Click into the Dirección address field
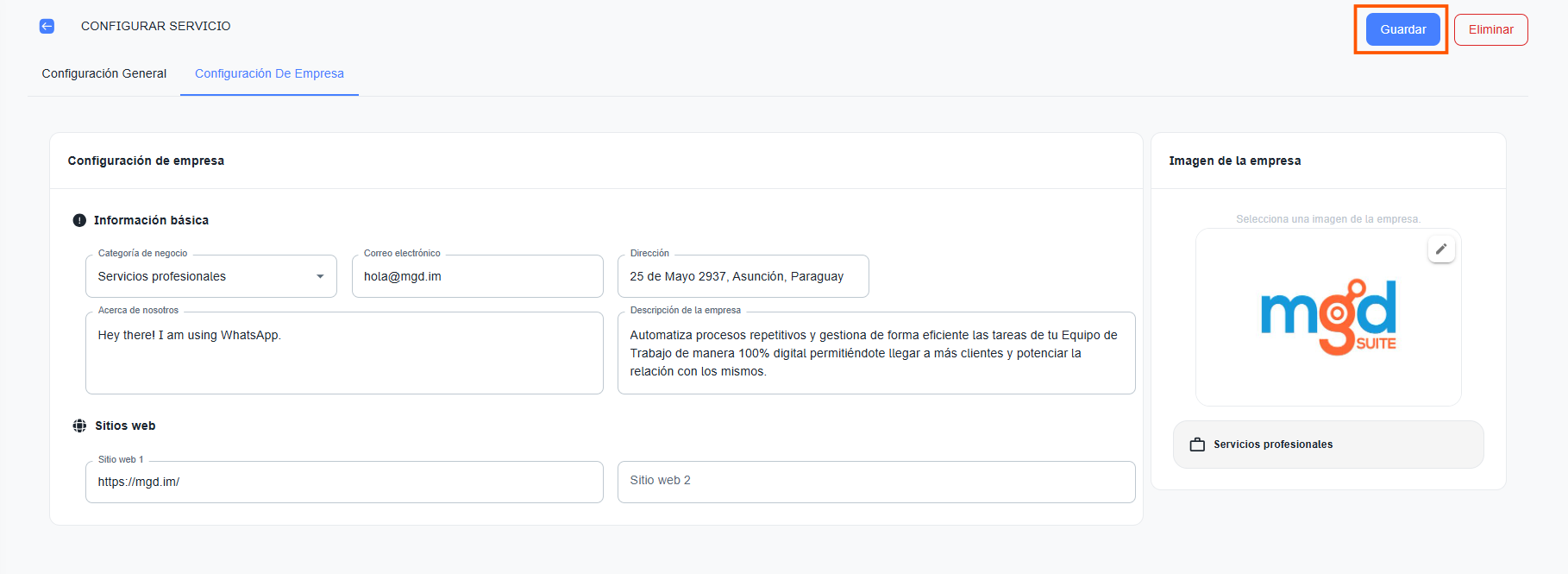Viewport: 1568px width, 574px height. coord(743,276)
